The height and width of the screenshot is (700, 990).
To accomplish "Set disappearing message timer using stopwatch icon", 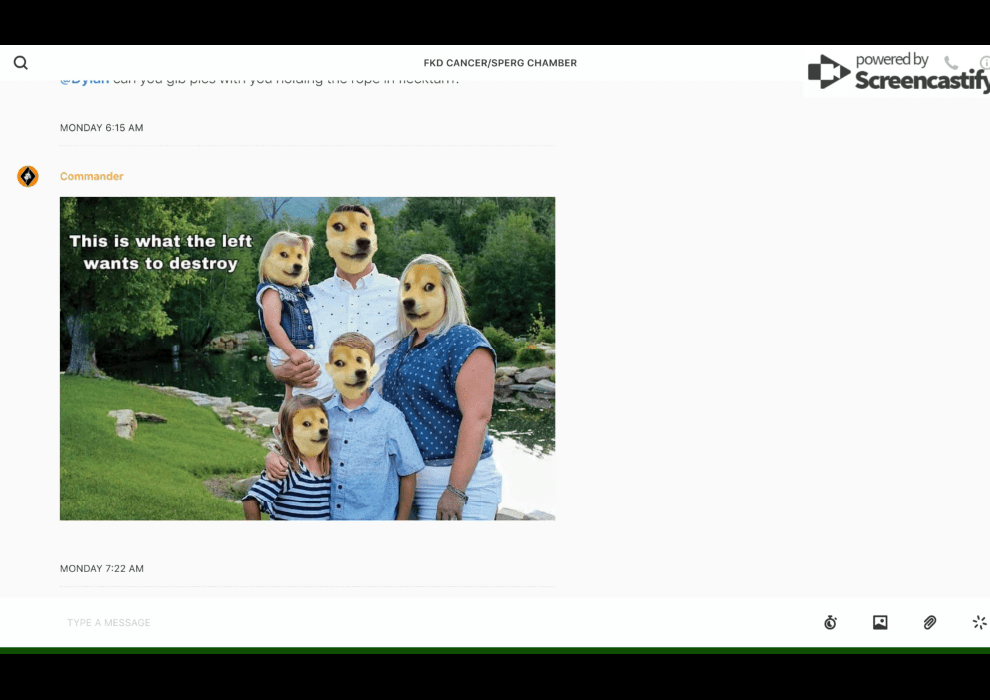I will click(x=830, y=623).
